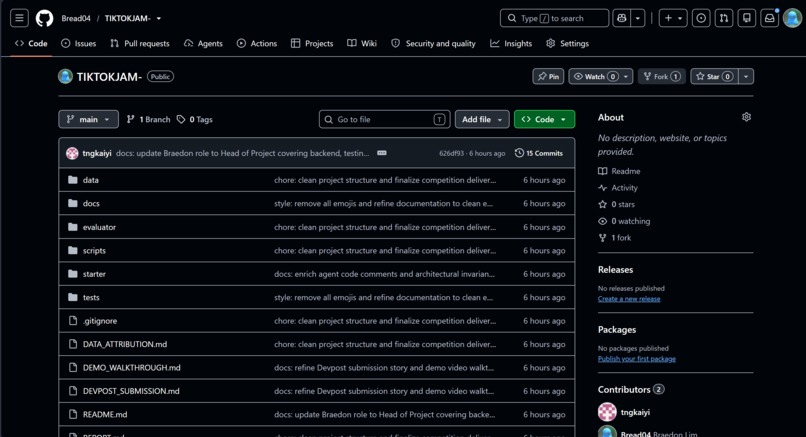Viewport: 806px width, 437px height.
Task: Go to GitHub home via Octocat logo
Action: pos(44,19)
